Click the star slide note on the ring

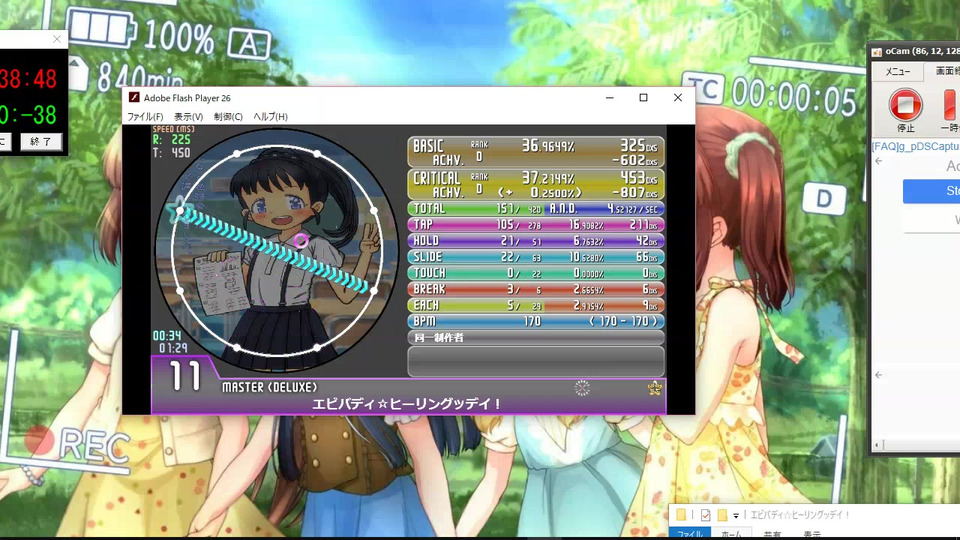pyautogui.click(x=179, y=209)
